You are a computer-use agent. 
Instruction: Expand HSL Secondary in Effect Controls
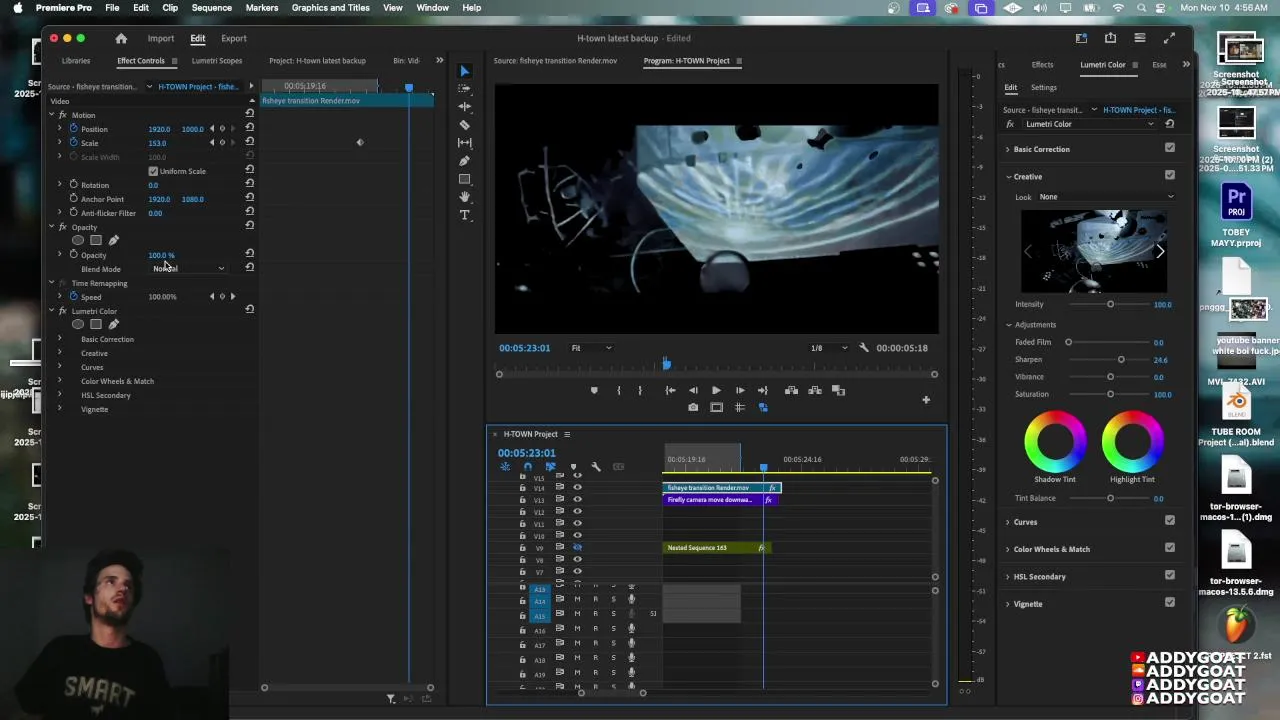click(x=59, y=395)
